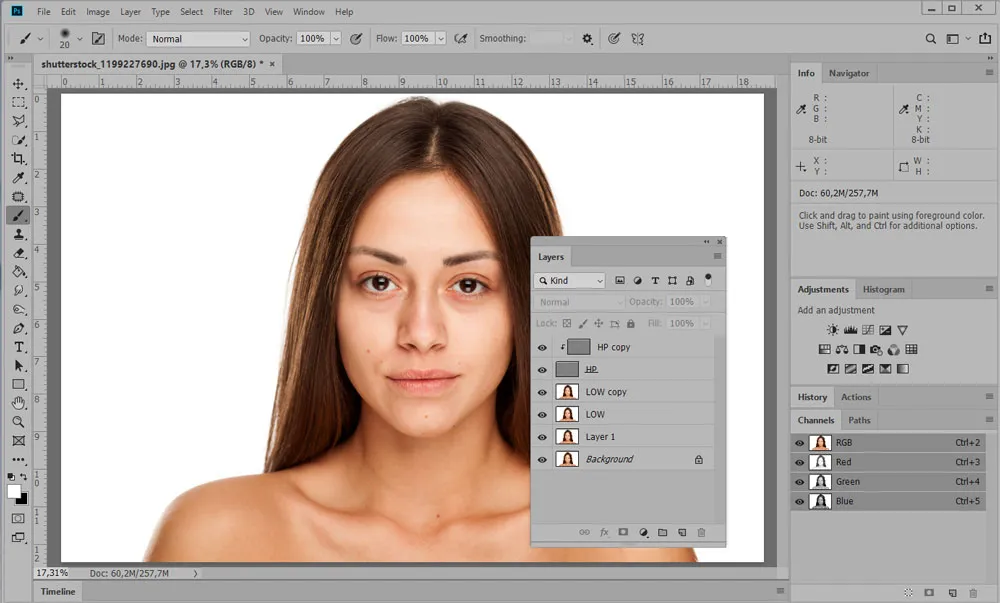The height and width of the screenshot is (603, 1000).
Task: Close the shutterstock document tab
Action: (x=272, y=64)
